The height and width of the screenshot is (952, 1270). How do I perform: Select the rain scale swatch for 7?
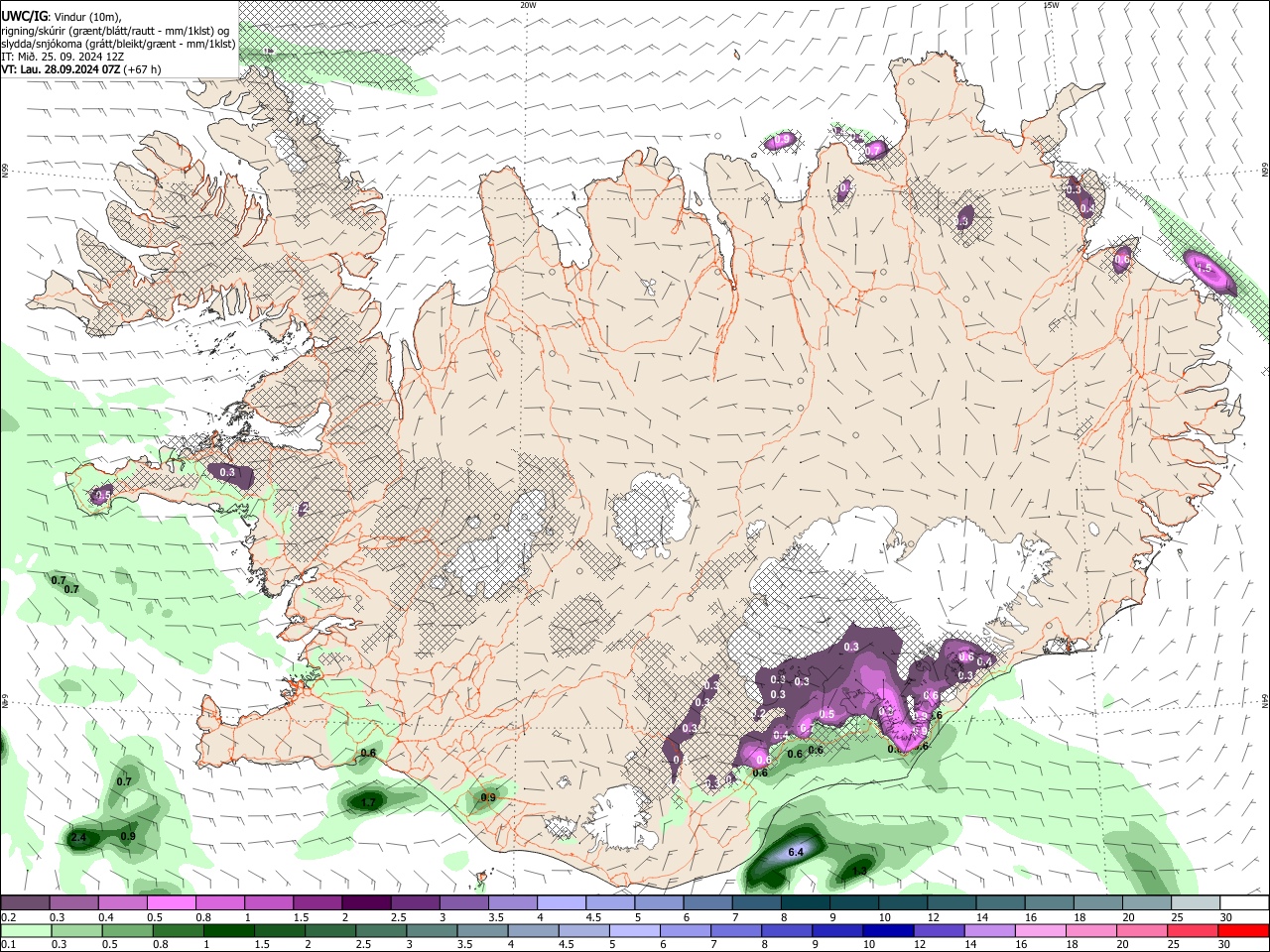pyautogui.click(x=738, y=931)
